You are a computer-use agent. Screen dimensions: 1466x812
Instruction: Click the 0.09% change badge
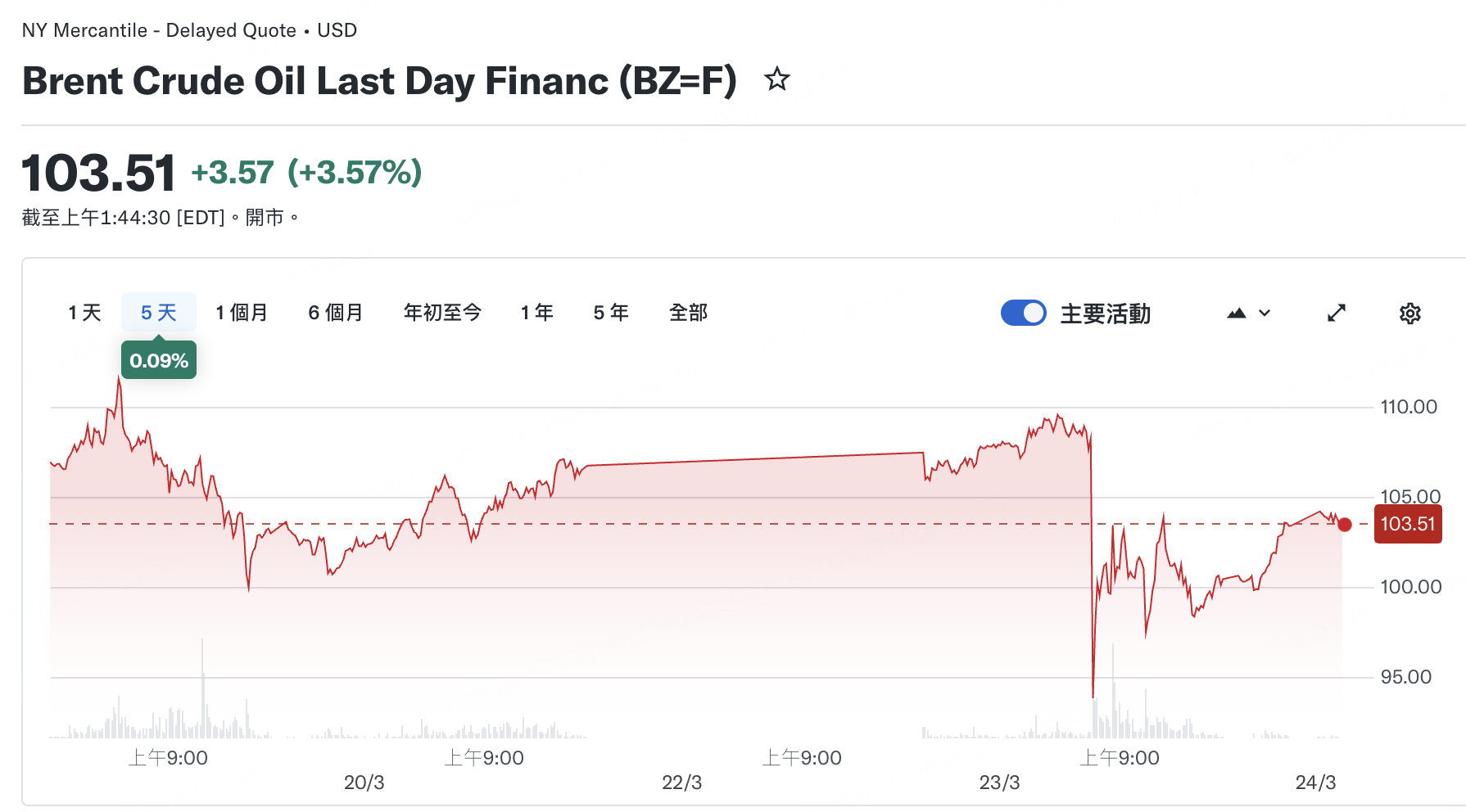(x=159, y=360)
